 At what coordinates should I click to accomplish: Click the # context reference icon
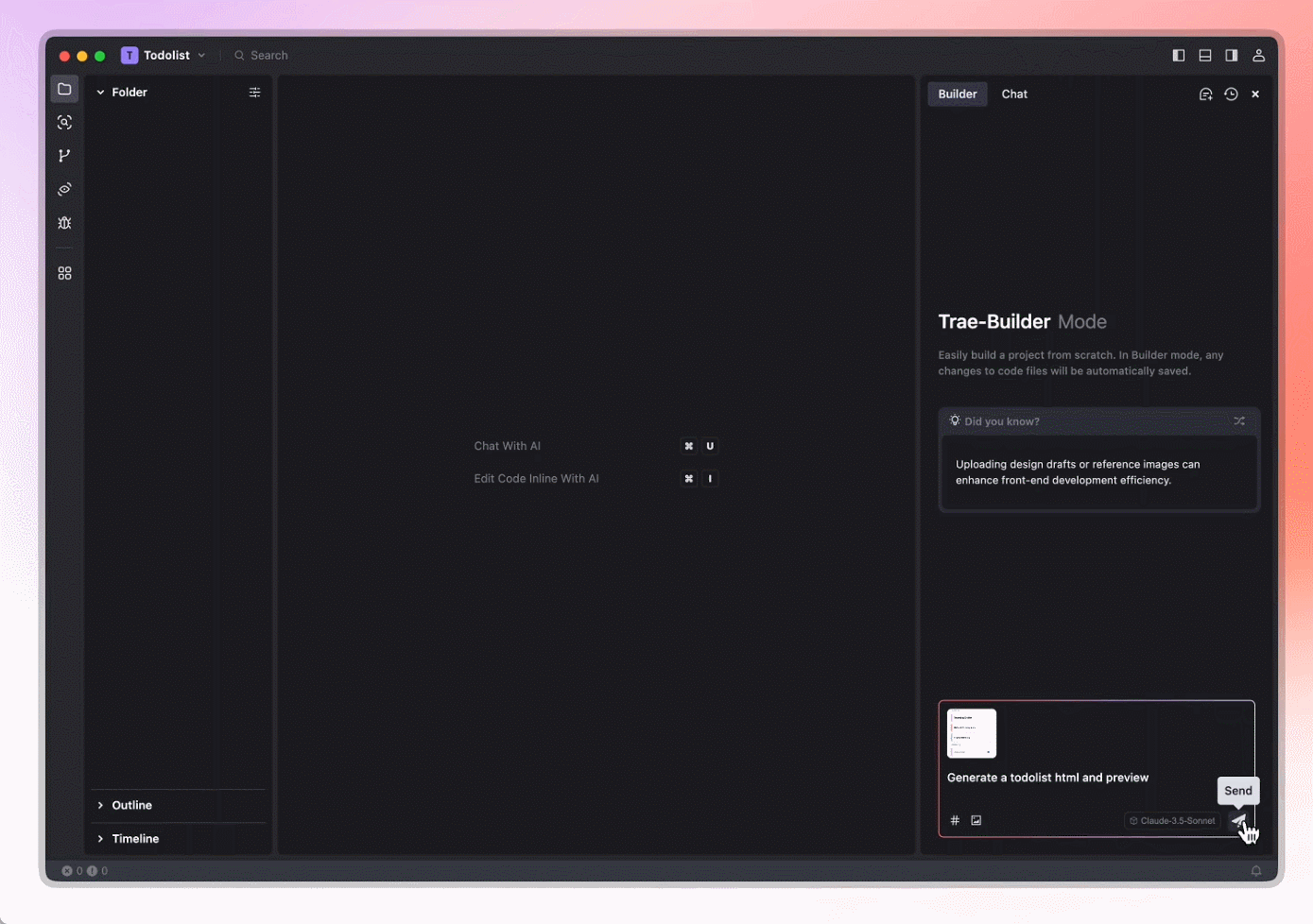[x=955, y=820]
